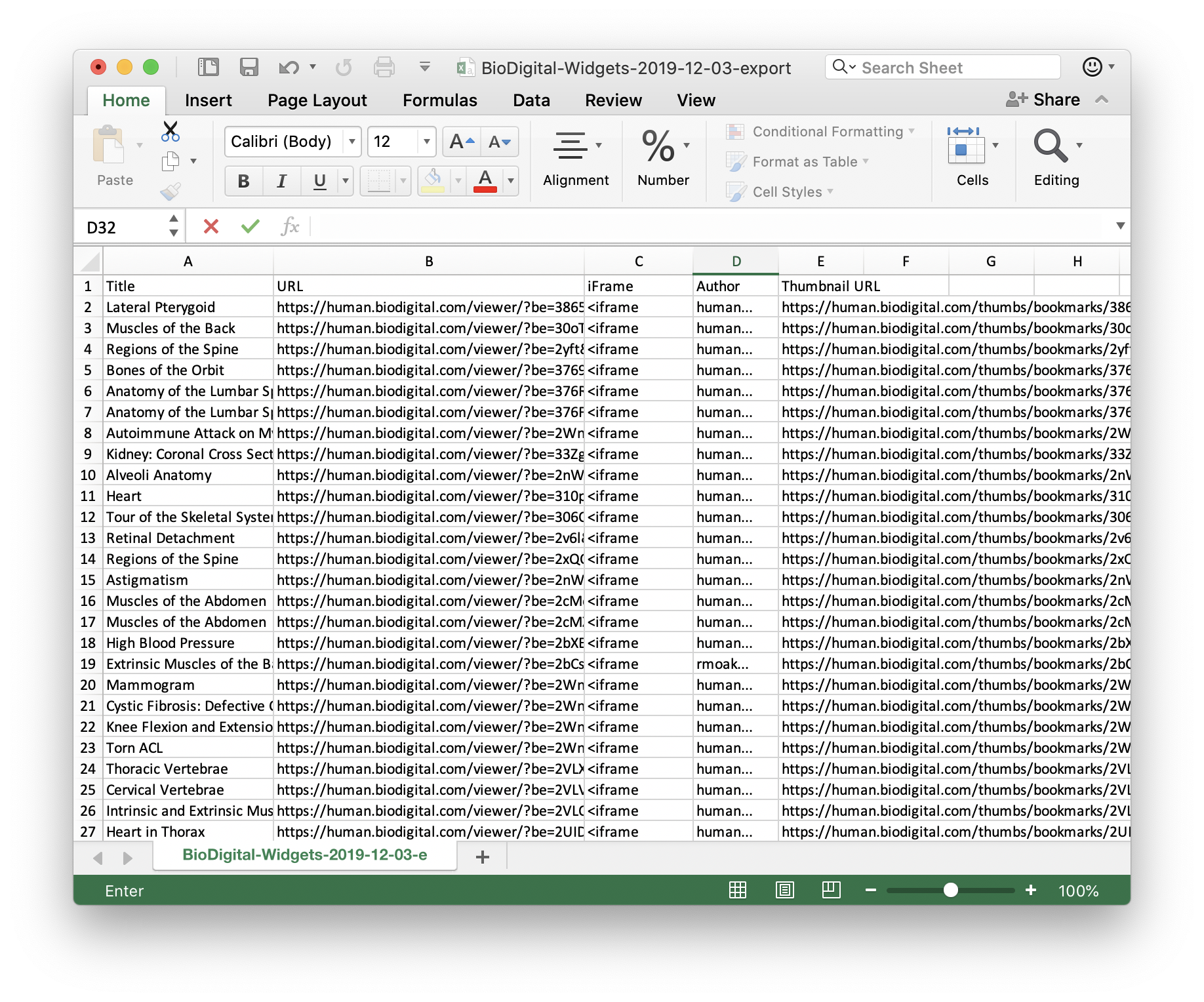Viewport: 1204px width, 1002px height.
Task: Cancel the formula entry
Action: click(x=211, y=227)
